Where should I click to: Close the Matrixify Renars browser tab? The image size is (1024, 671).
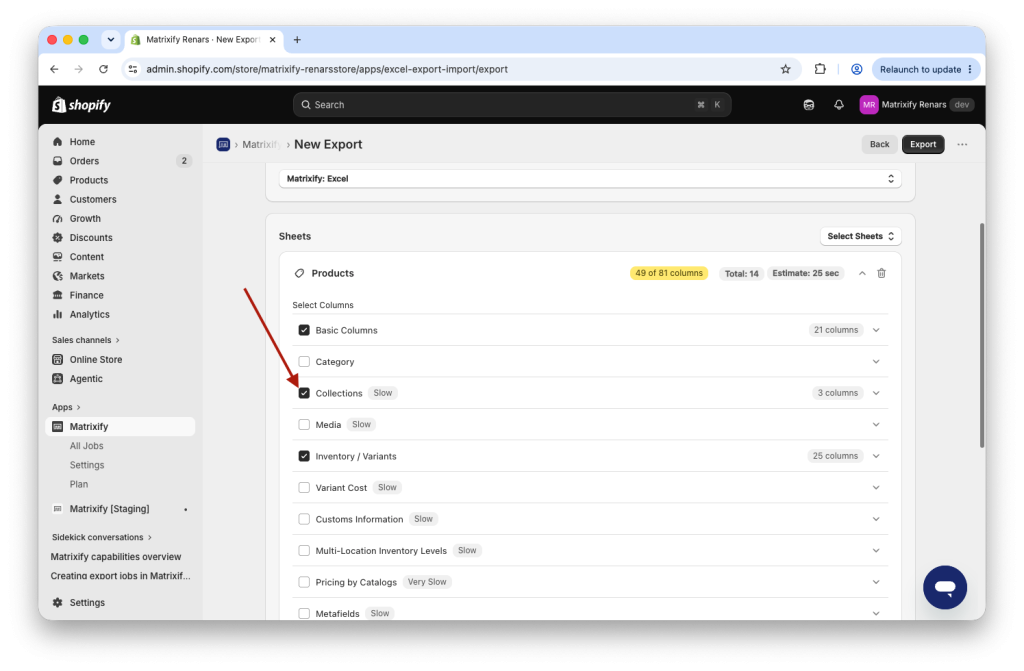click(272, 40)
